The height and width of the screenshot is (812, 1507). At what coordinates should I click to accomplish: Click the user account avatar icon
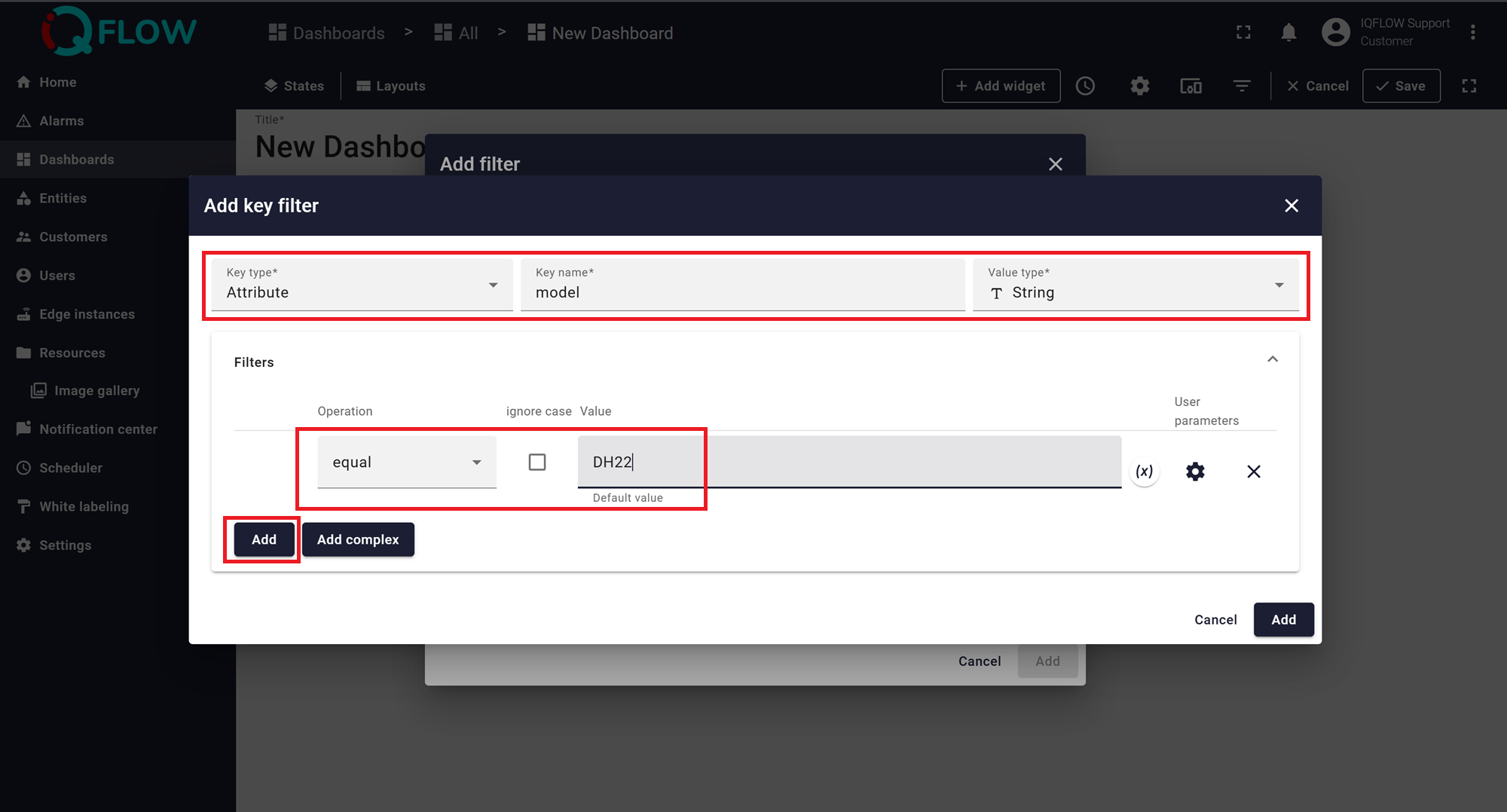point(1335,32)
